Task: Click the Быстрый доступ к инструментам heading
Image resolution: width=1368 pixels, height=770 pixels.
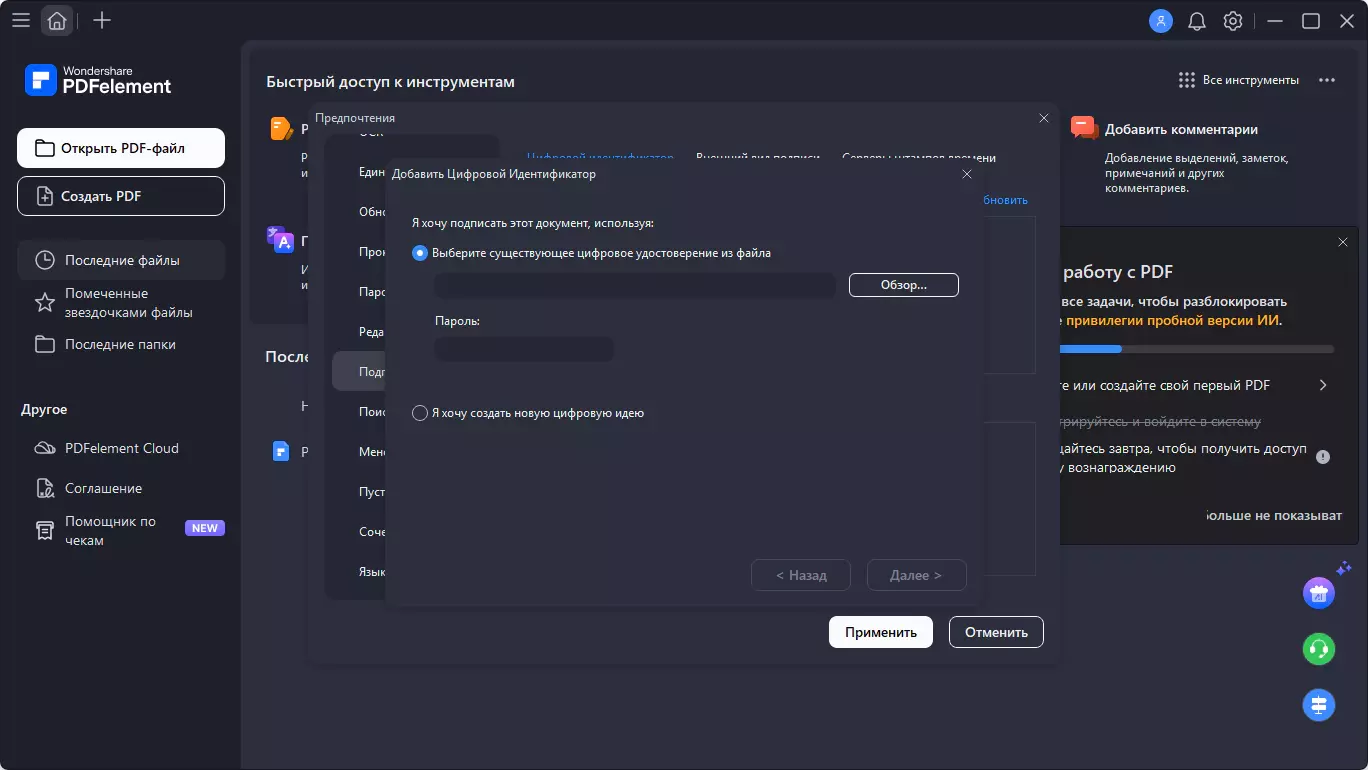Action: click(x=390, y=82)
